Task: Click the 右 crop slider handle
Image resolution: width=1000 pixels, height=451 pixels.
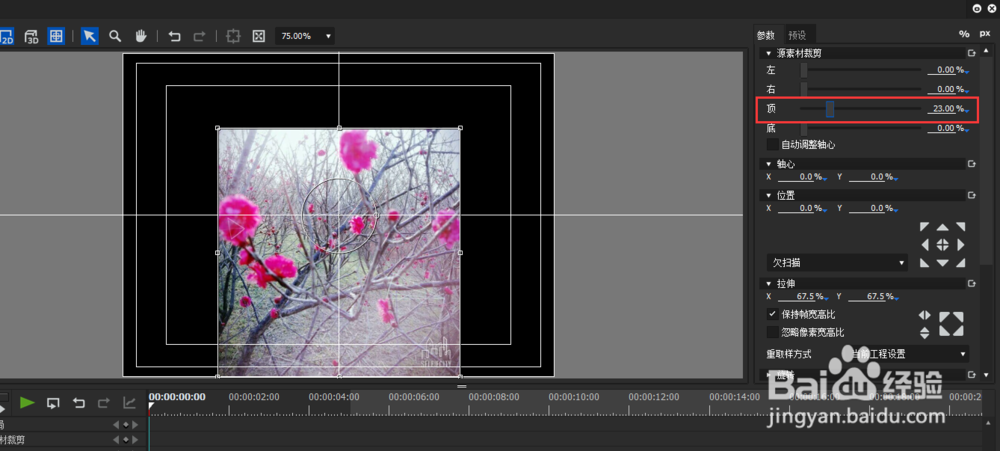Action: [804, 89]
